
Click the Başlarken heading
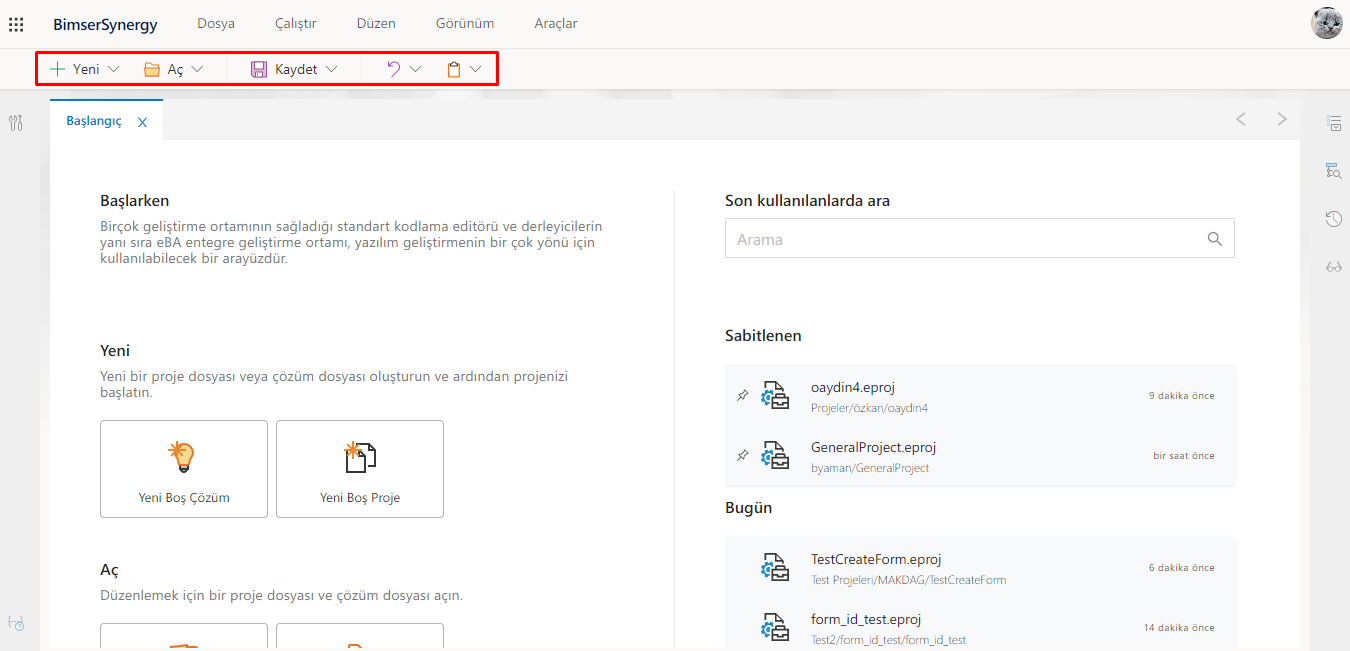point(134,200)
